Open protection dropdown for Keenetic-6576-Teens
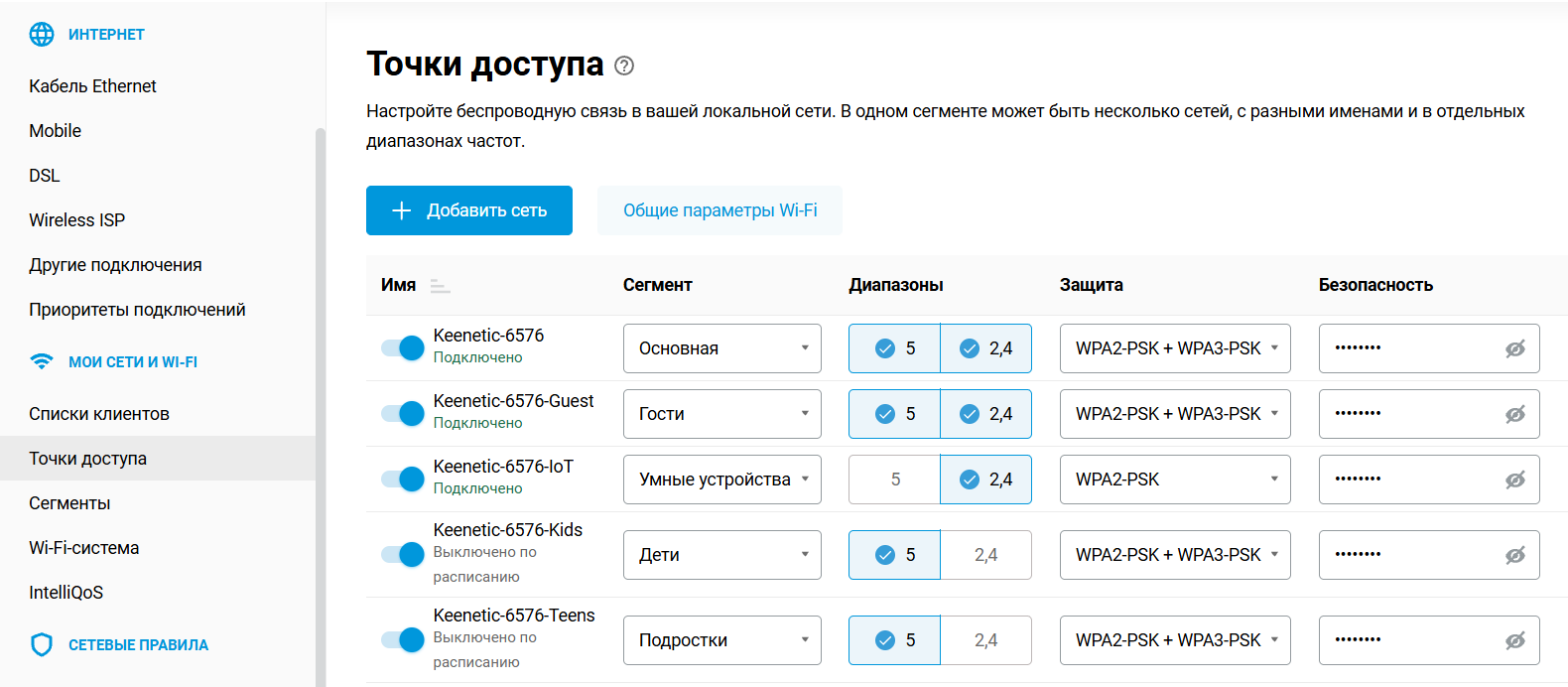The image size is (1568, 687). (x=1175, y=640)
